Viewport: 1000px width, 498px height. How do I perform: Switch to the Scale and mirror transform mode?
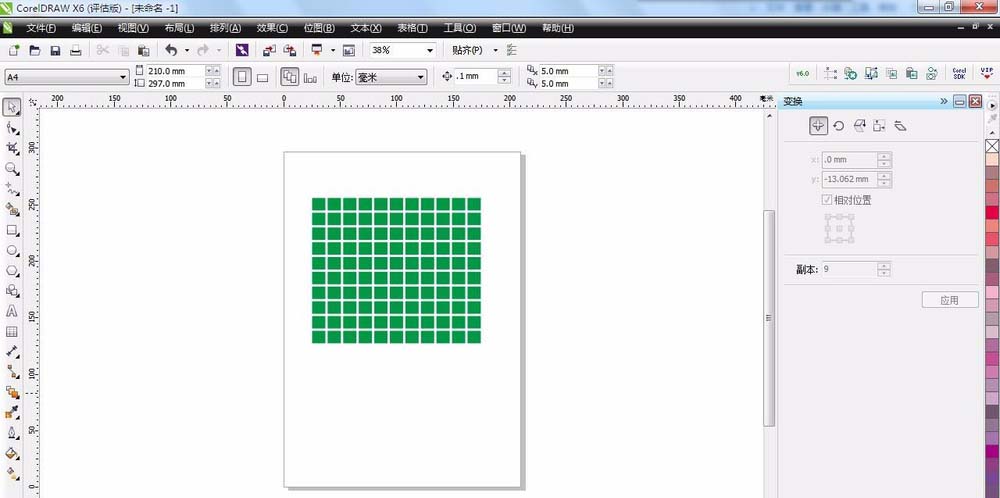click(x=859, y=126)
